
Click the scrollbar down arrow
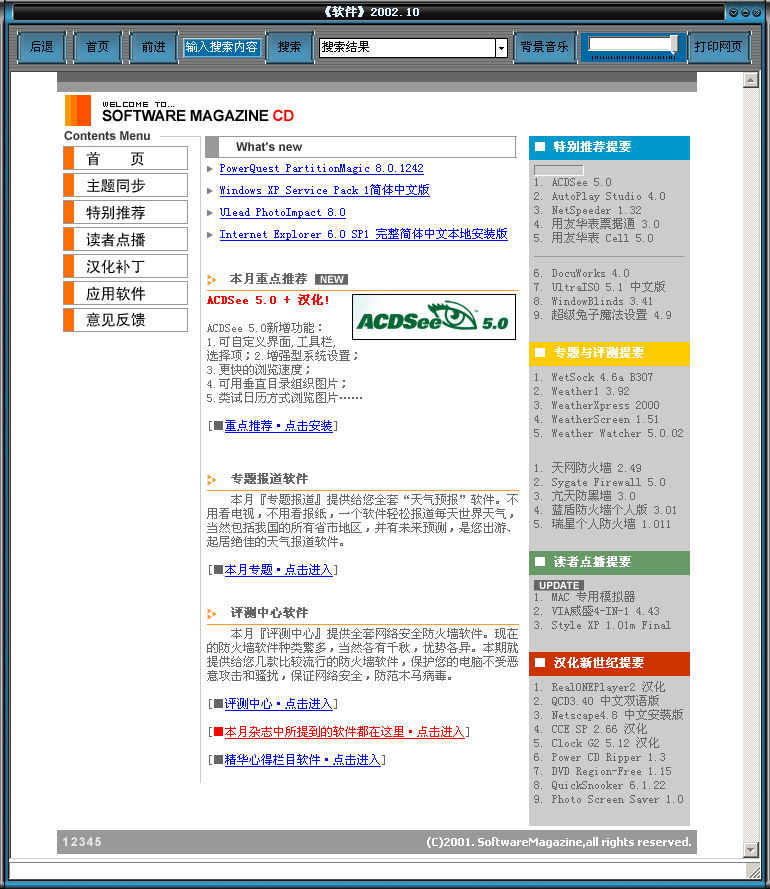click(x=751, y=849)
